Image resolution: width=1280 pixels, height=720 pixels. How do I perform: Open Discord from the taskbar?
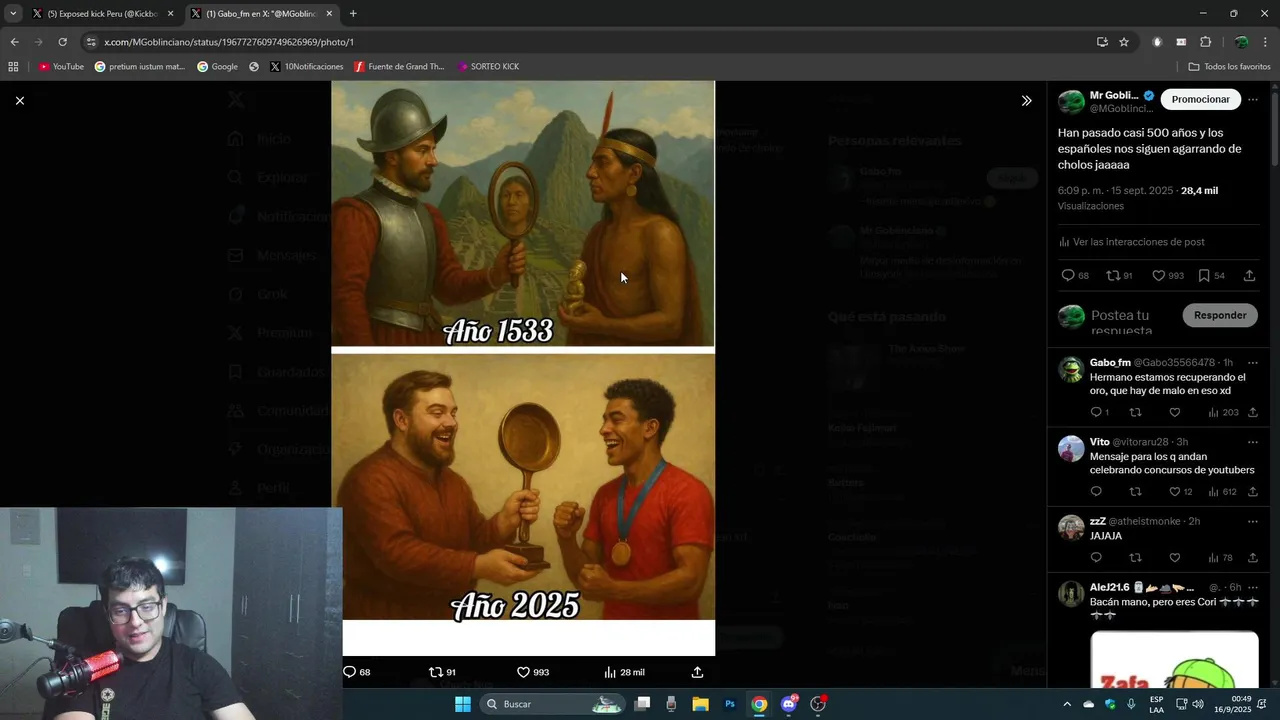point(789,704)
